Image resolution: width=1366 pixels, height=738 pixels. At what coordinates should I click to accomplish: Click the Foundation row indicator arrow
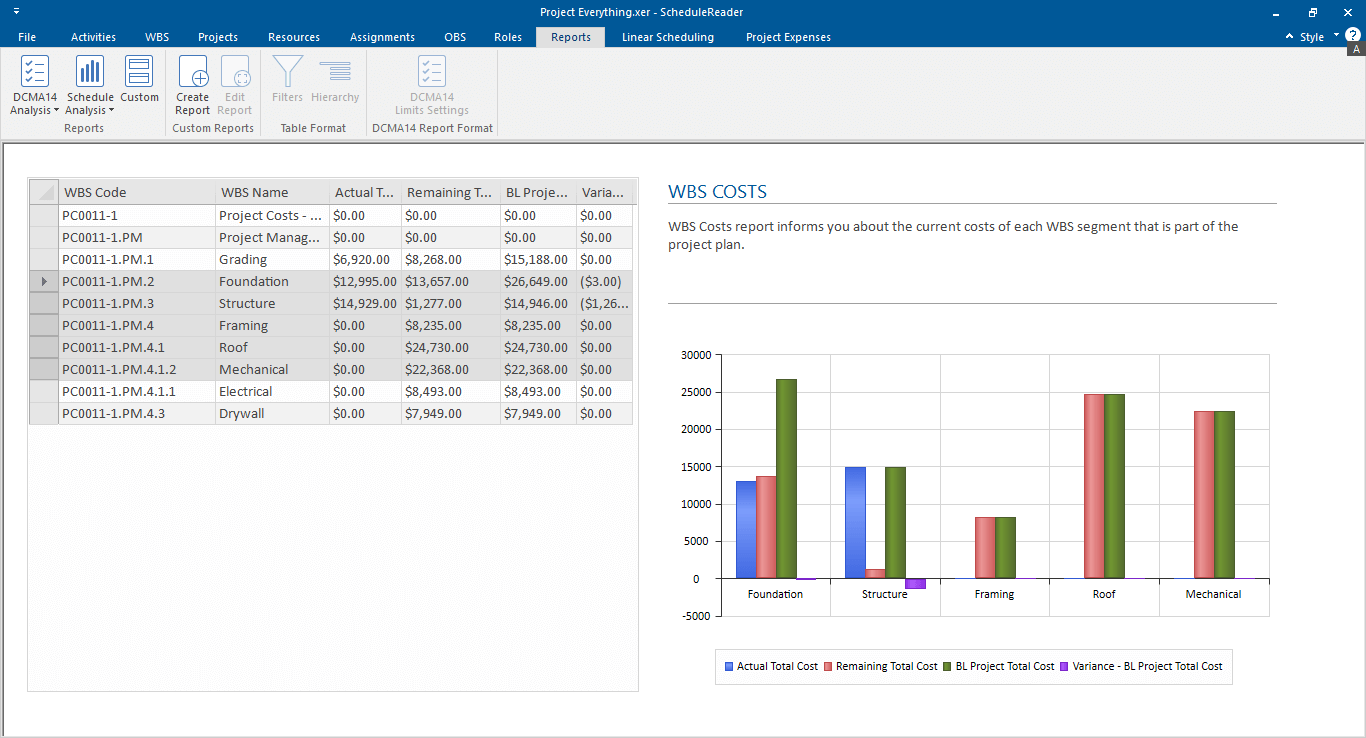pos(44,282)
